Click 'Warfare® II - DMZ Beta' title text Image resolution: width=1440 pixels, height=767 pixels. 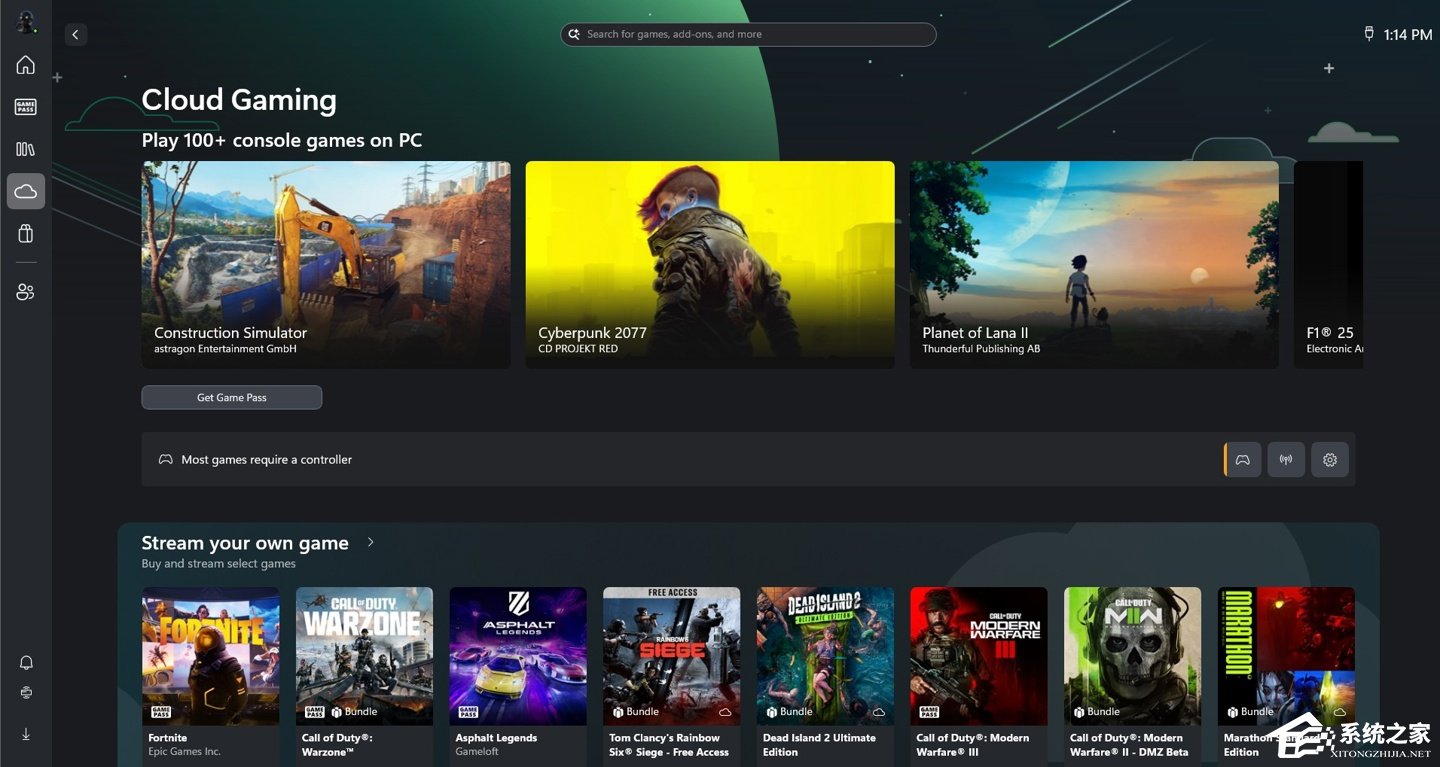tap(1129, 752)
